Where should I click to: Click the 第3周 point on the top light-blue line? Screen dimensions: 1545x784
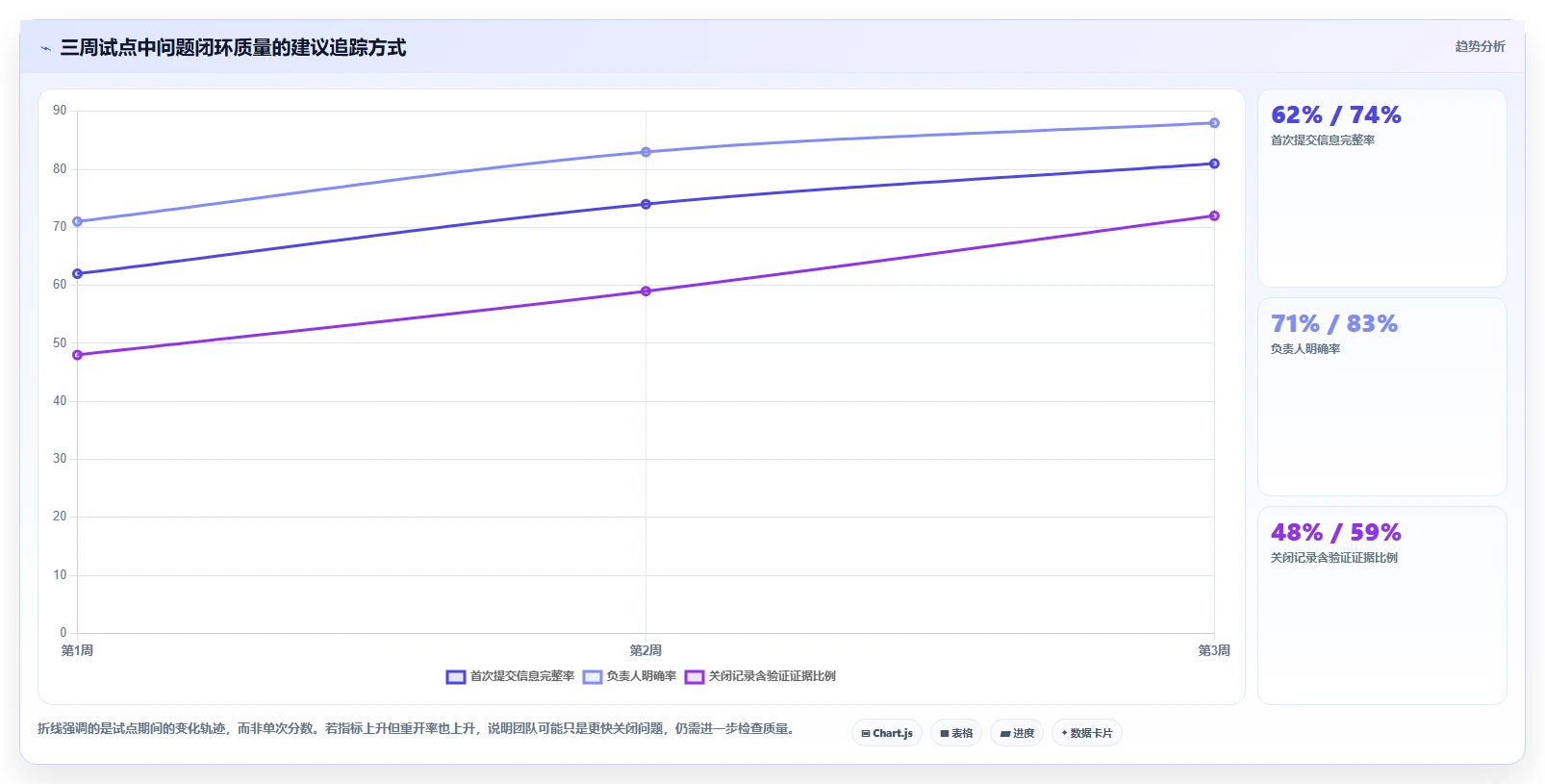click(1214, 123)
